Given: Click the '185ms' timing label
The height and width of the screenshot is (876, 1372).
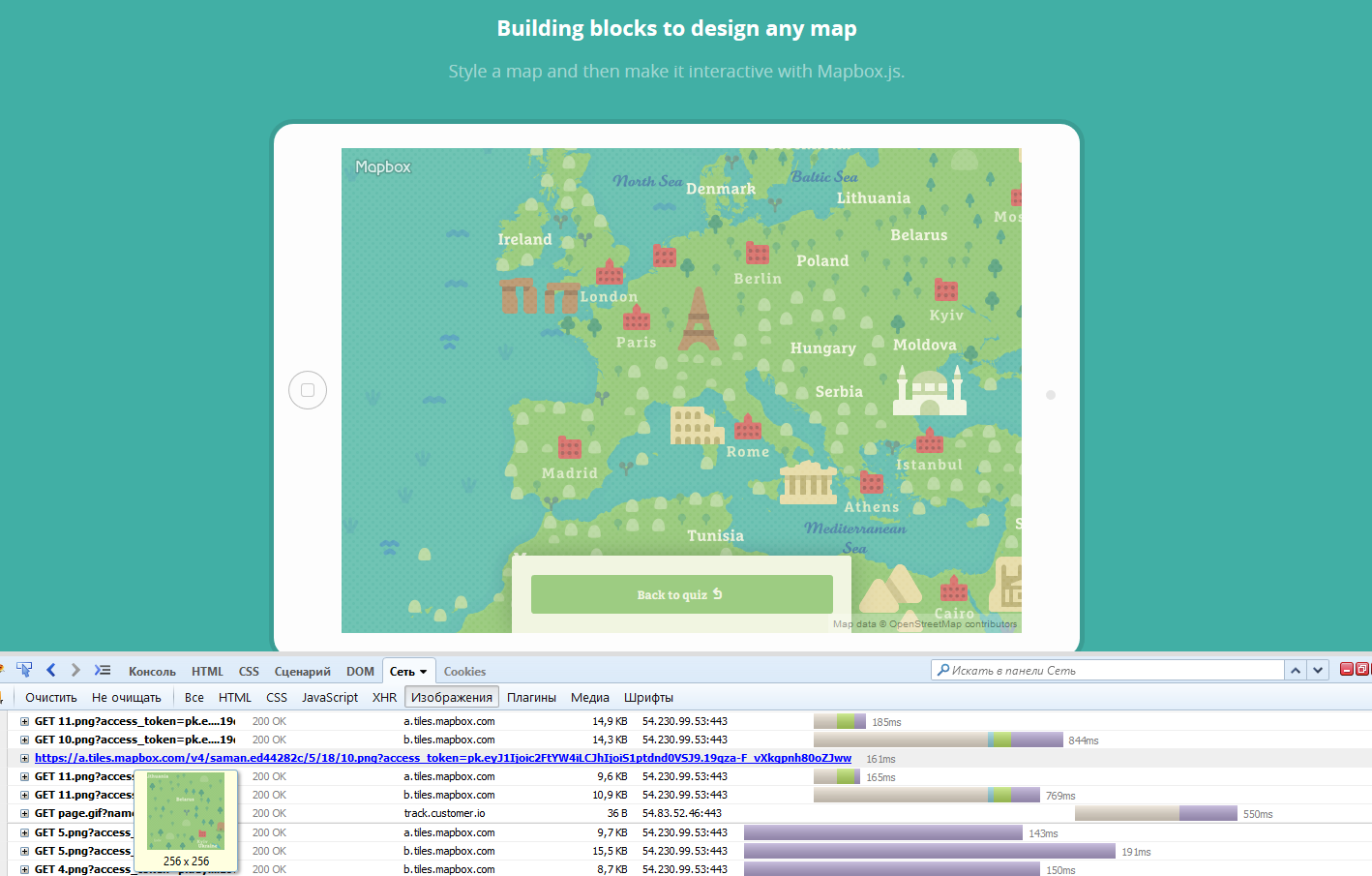Looking at the screenshot, I should coord(886,722).
